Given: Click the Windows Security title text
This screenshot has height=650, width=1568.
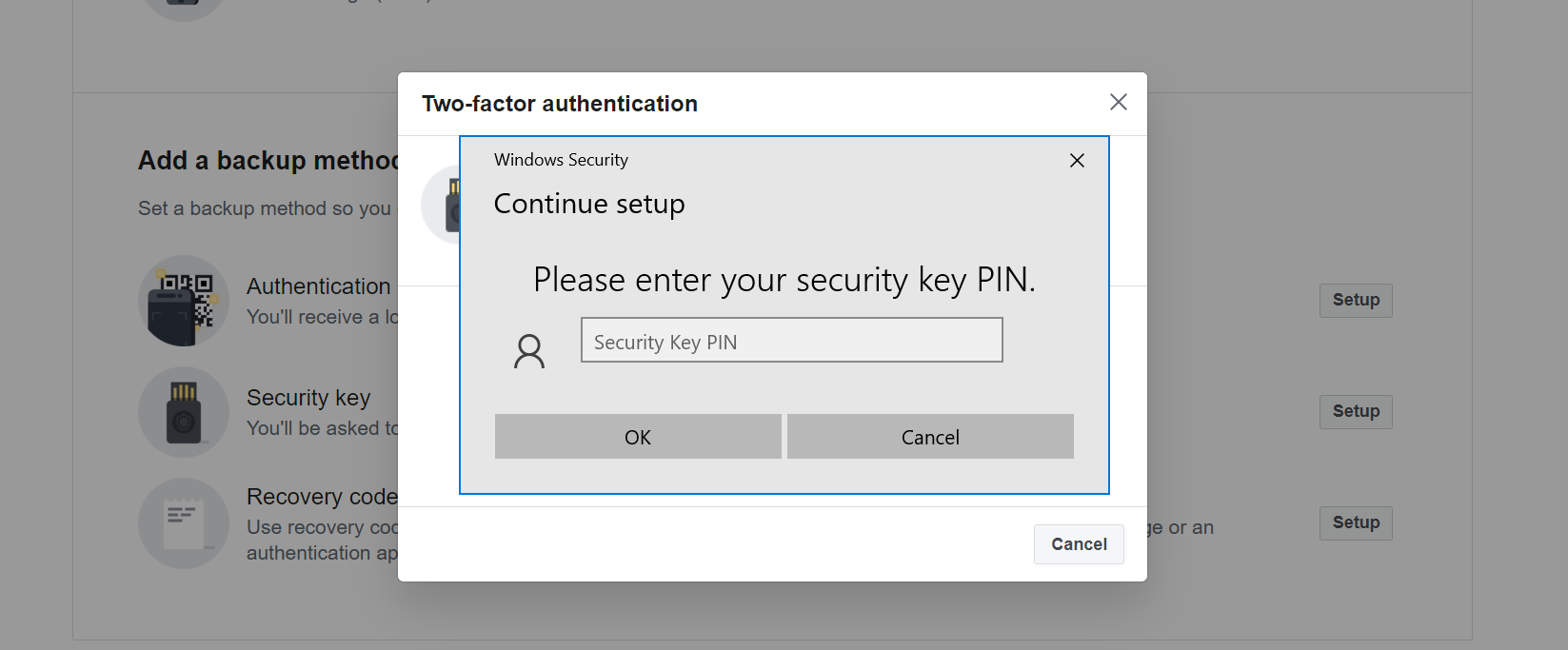Looking at the screenshot, I should [561, 160].
